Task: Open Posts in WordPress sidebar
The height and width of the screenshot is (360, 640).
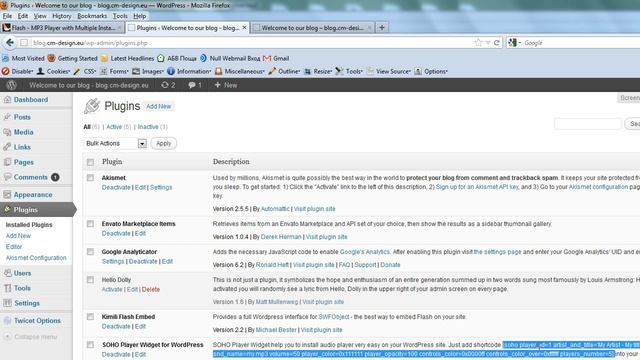Action: coord(22,117)
